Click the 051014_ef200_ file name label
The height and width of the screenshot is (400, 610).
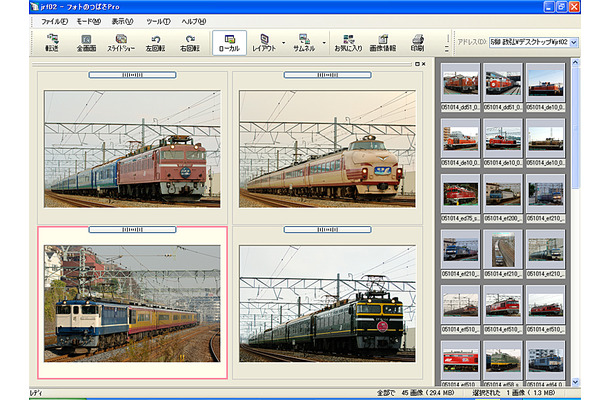(x=503, y=219)
